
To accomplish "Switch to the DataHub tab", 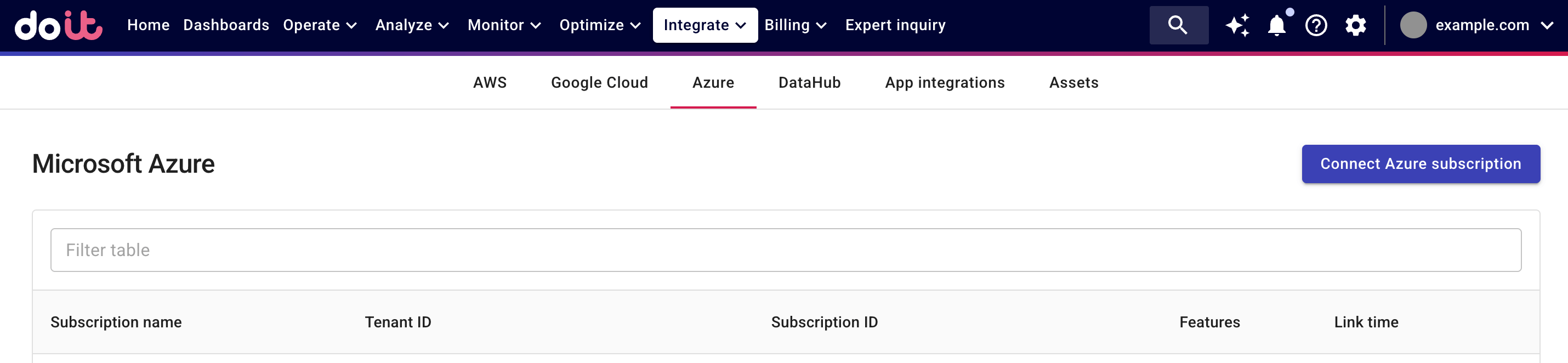I will coord(809,82).
